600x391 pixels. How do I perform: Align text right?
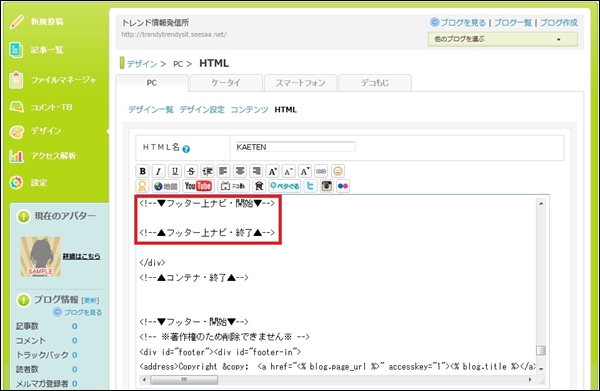256,171
